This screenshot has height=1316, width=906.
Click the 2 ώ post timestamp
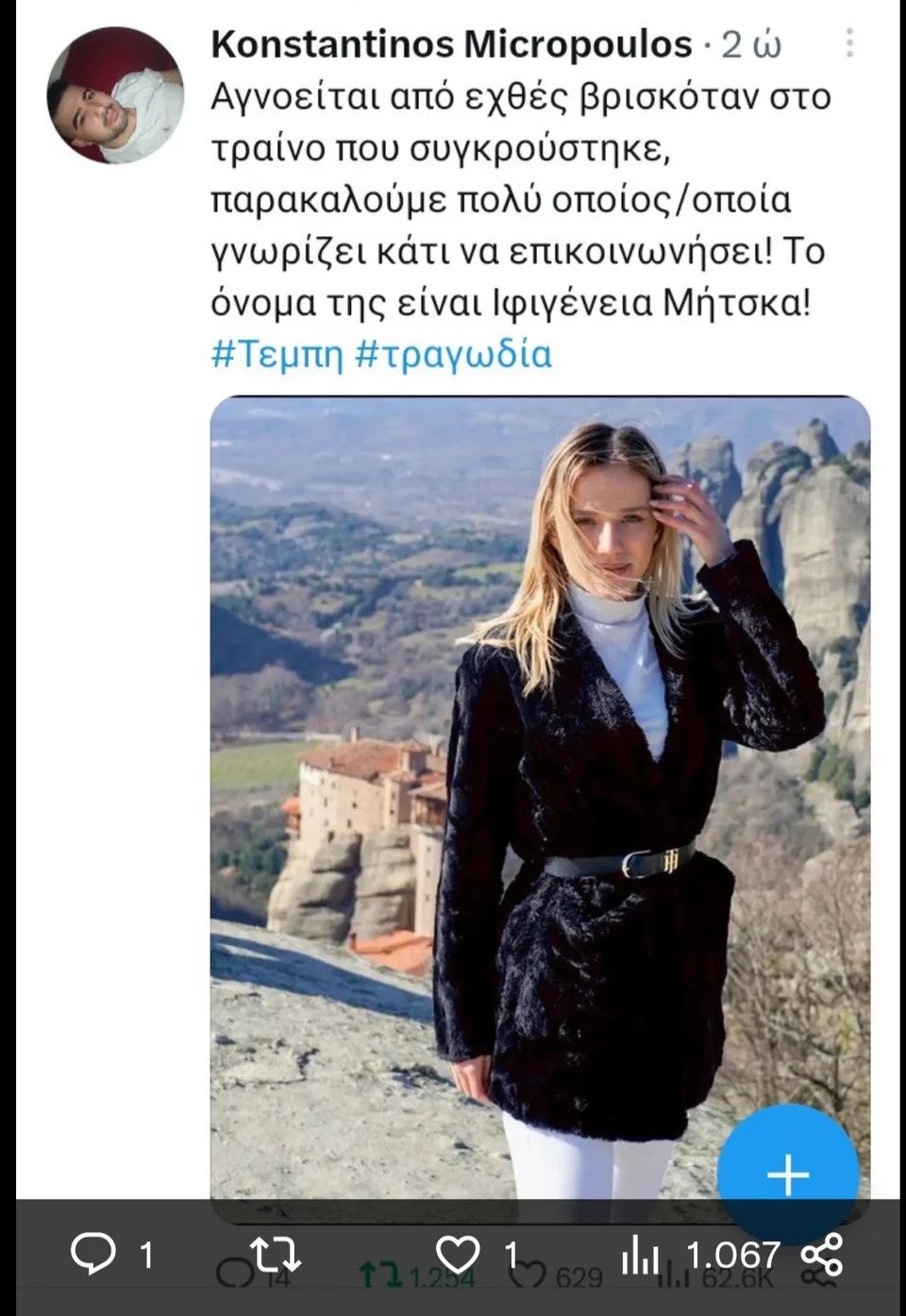click(751, 44)
